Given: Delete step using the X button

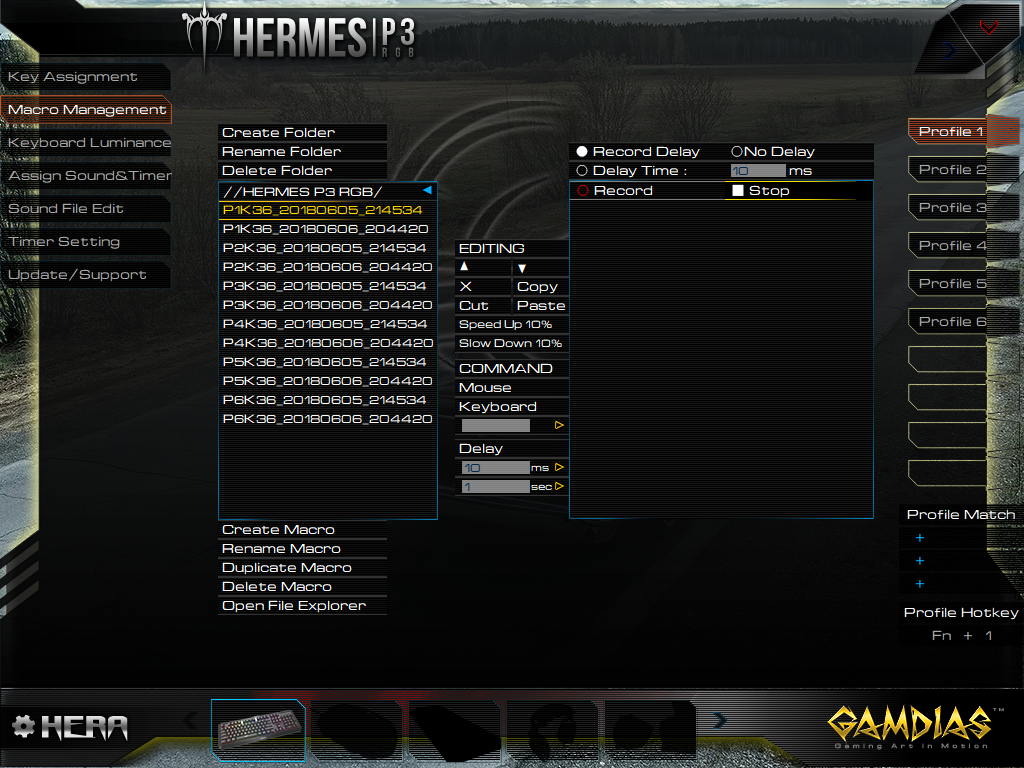Looking at the screenshot, I should pyautogui.click(x=466, y=286).
